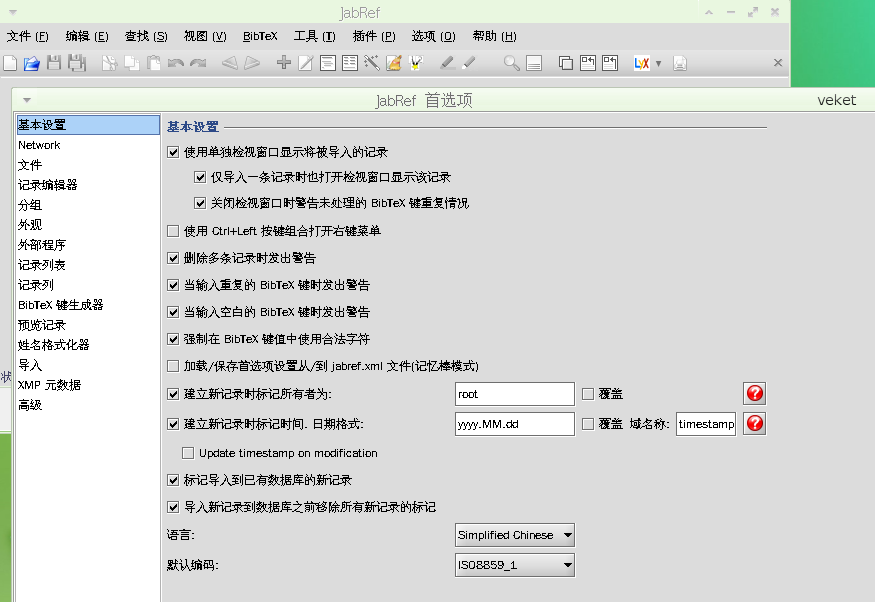Open the 文件 (F) menu
Image resolution: width=875 pixels, height=602 pixels.
pyautogui.click(x=27, y=36)
